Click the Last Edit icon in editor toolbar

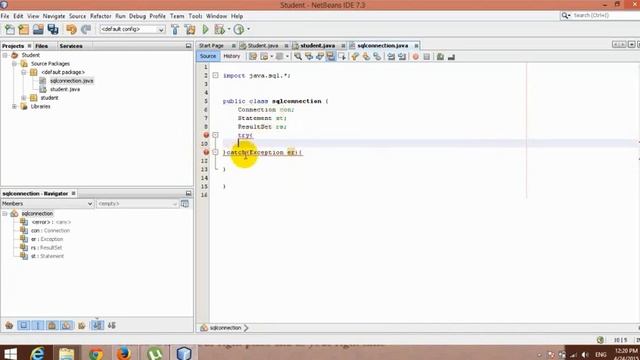(x=253, y=57)
